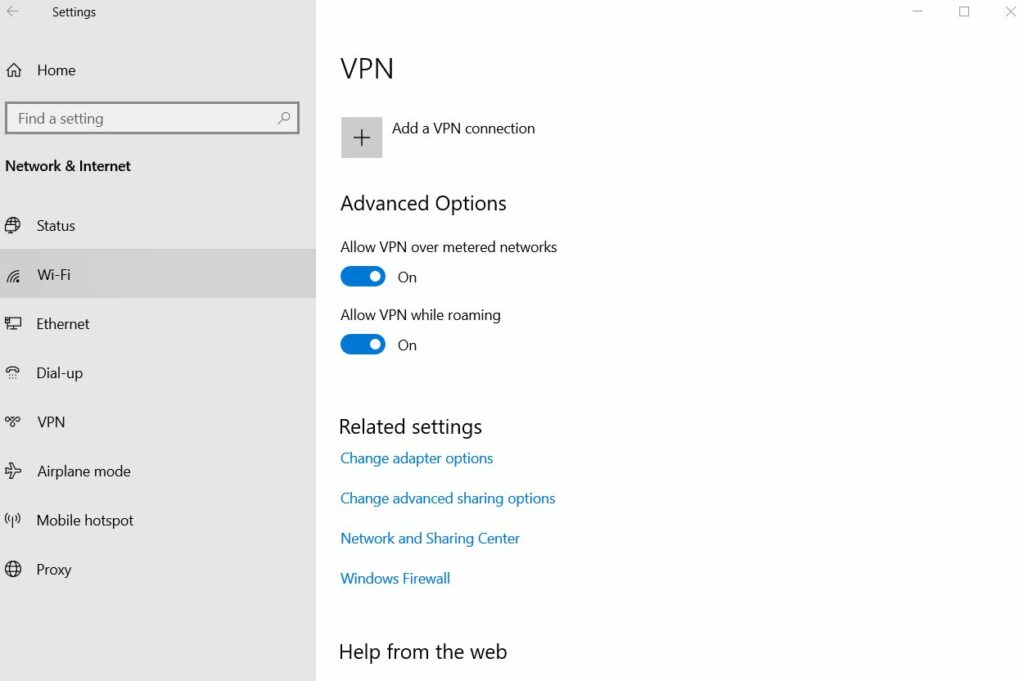Focus the Find a setting search box
Screen dimensions: 1024x681
(x=140, y=118)
